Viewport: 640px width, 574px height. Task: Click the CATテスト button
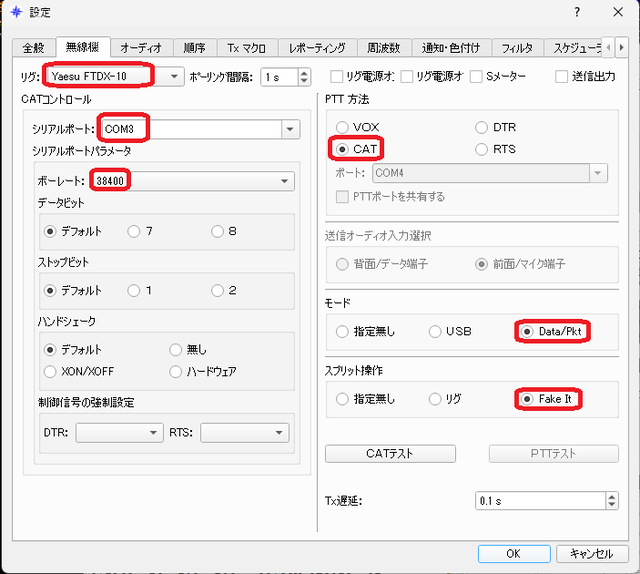(390, 454)
